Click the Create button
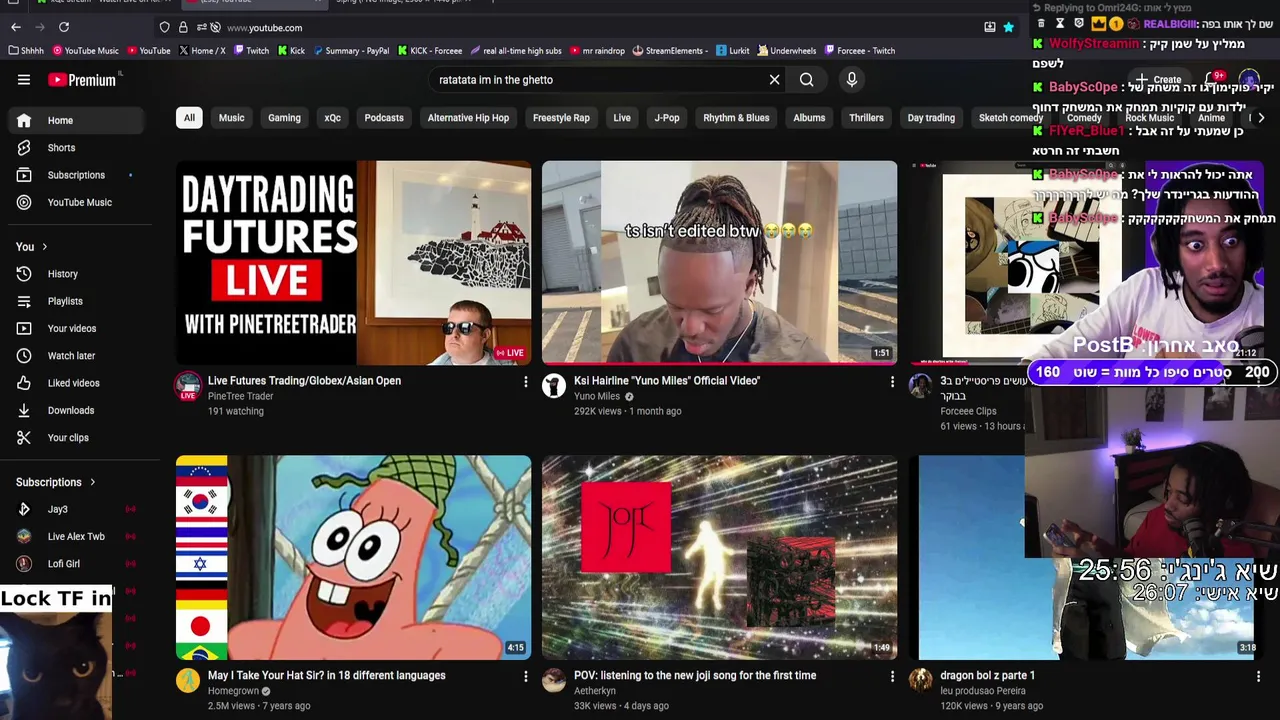1280x720 pixels. click(x=1158, y=80)
